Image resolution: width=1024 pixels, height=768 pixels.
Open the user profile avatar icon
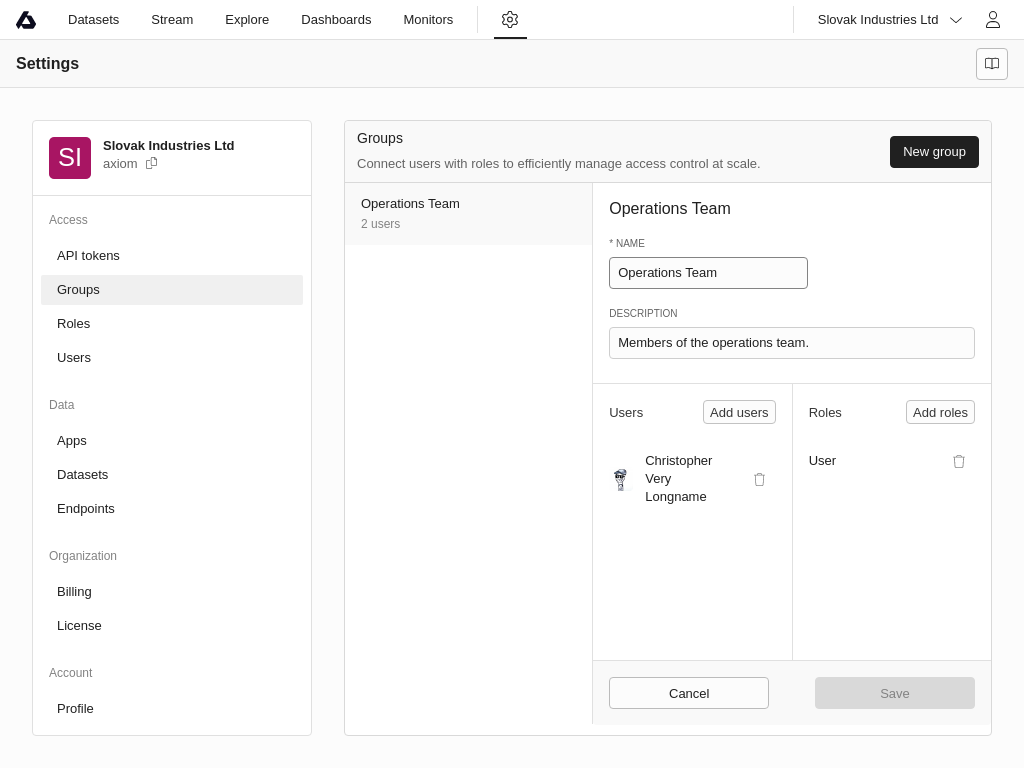point(992,20)
